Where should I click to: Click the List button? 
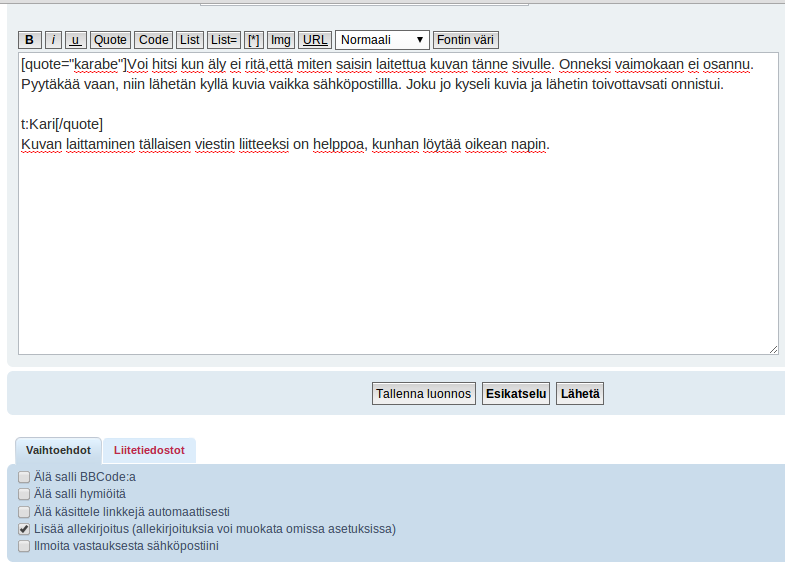190,40
